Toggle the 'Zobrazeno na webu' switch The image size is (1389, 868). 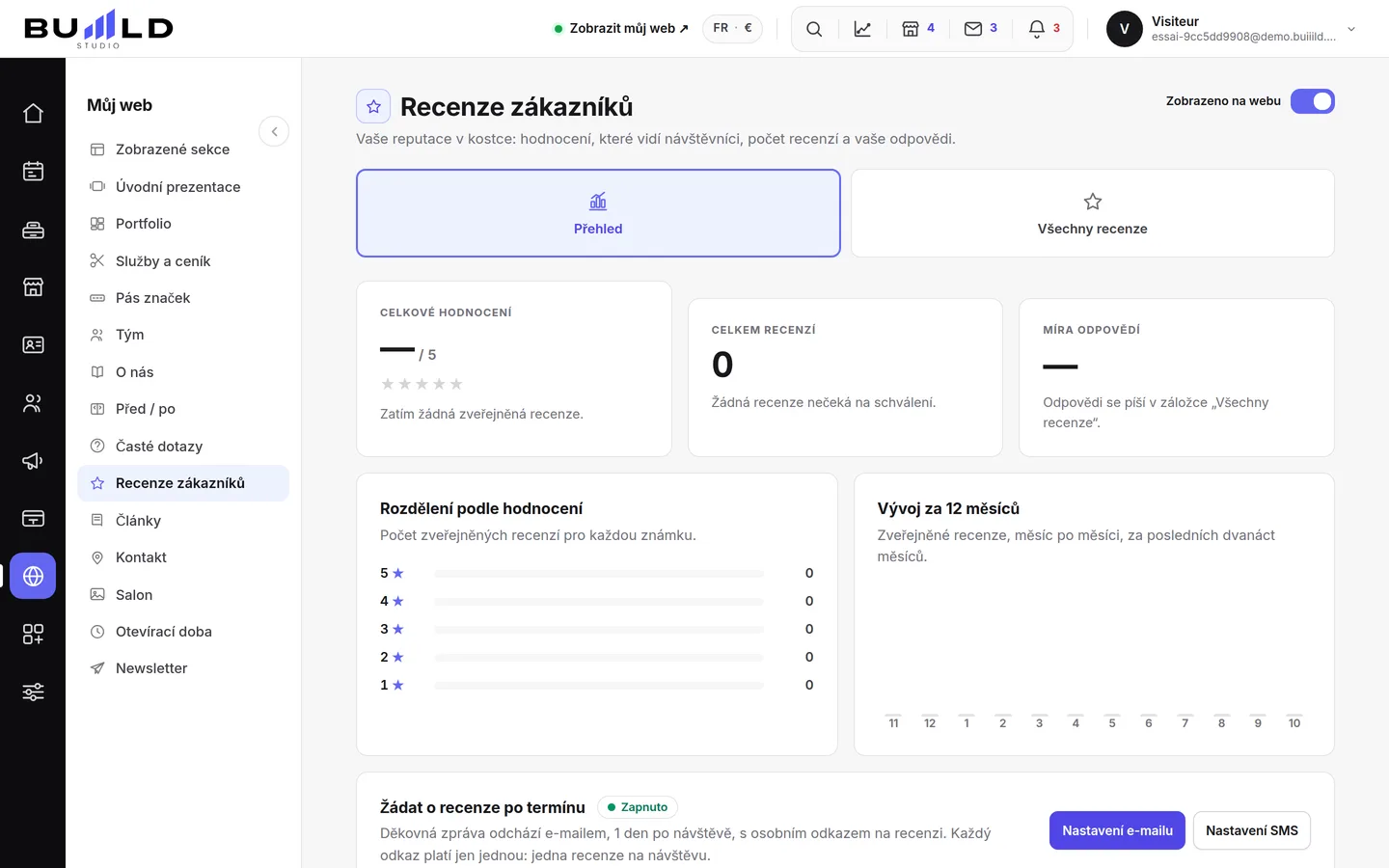1313,101
